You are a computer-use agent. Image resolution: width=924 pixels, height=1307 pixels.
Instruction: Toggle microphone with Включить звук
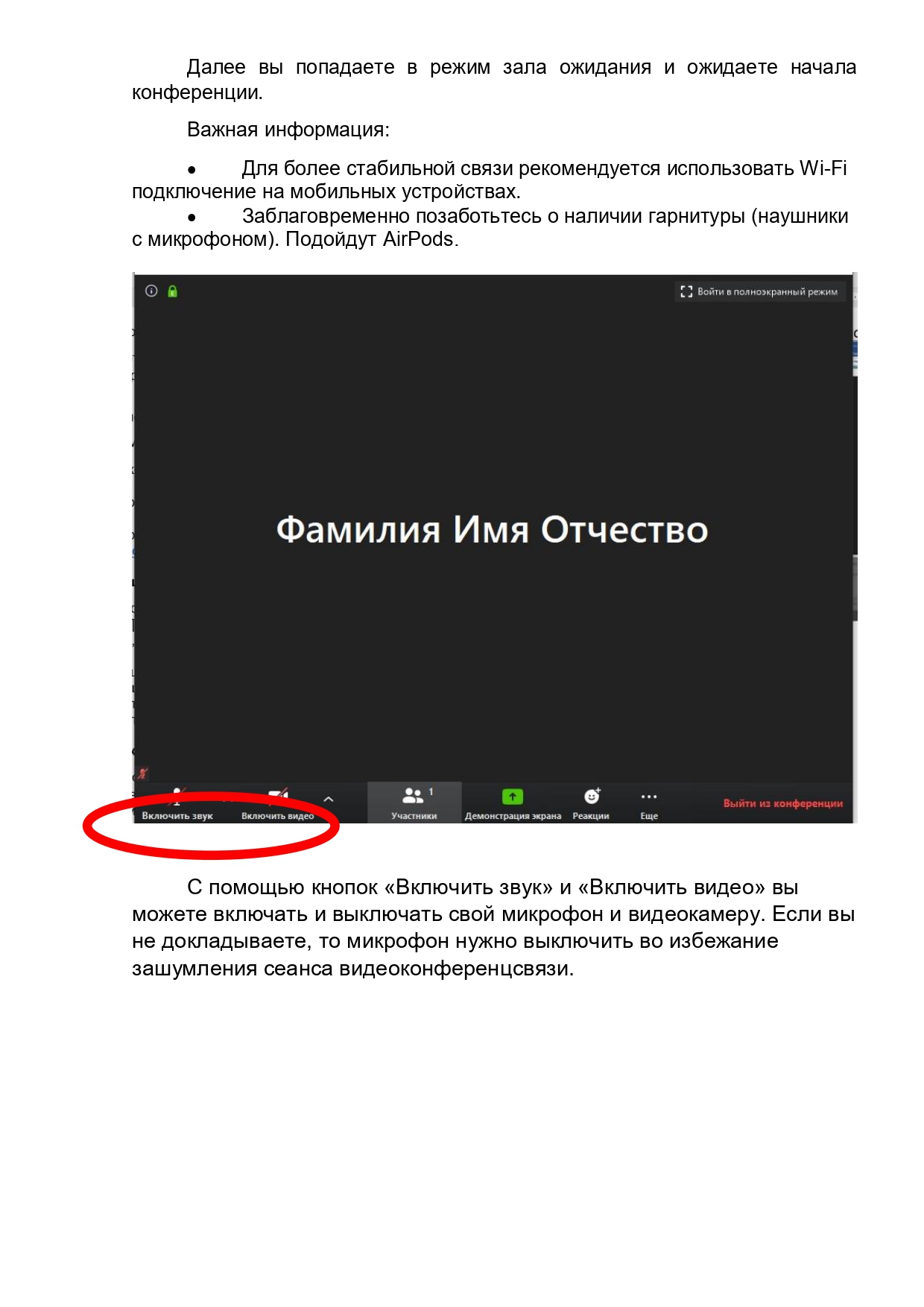pos(177,805)
